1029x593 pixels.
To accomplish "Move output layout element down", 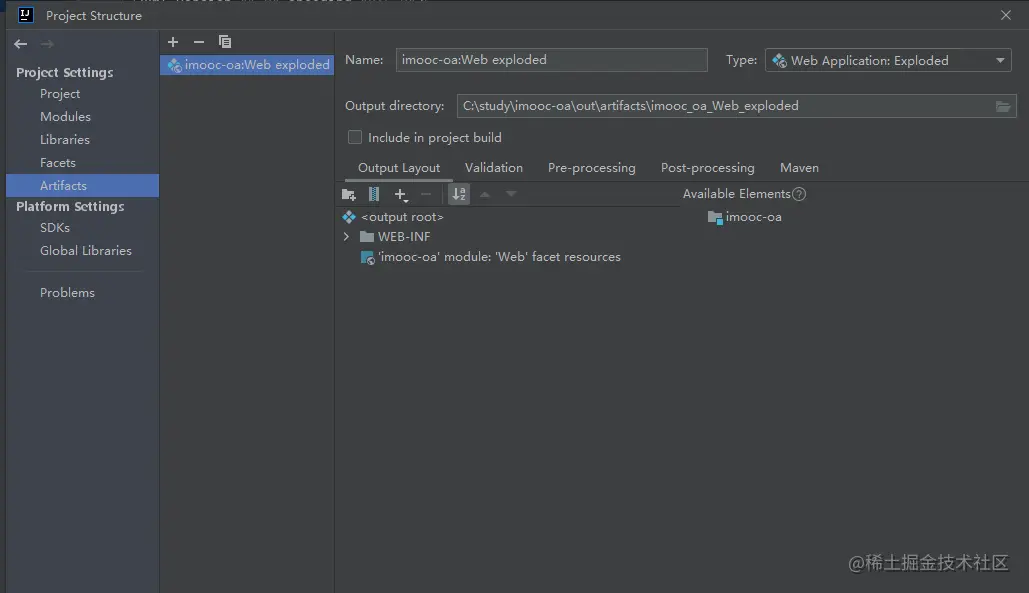I will point(511,194).
